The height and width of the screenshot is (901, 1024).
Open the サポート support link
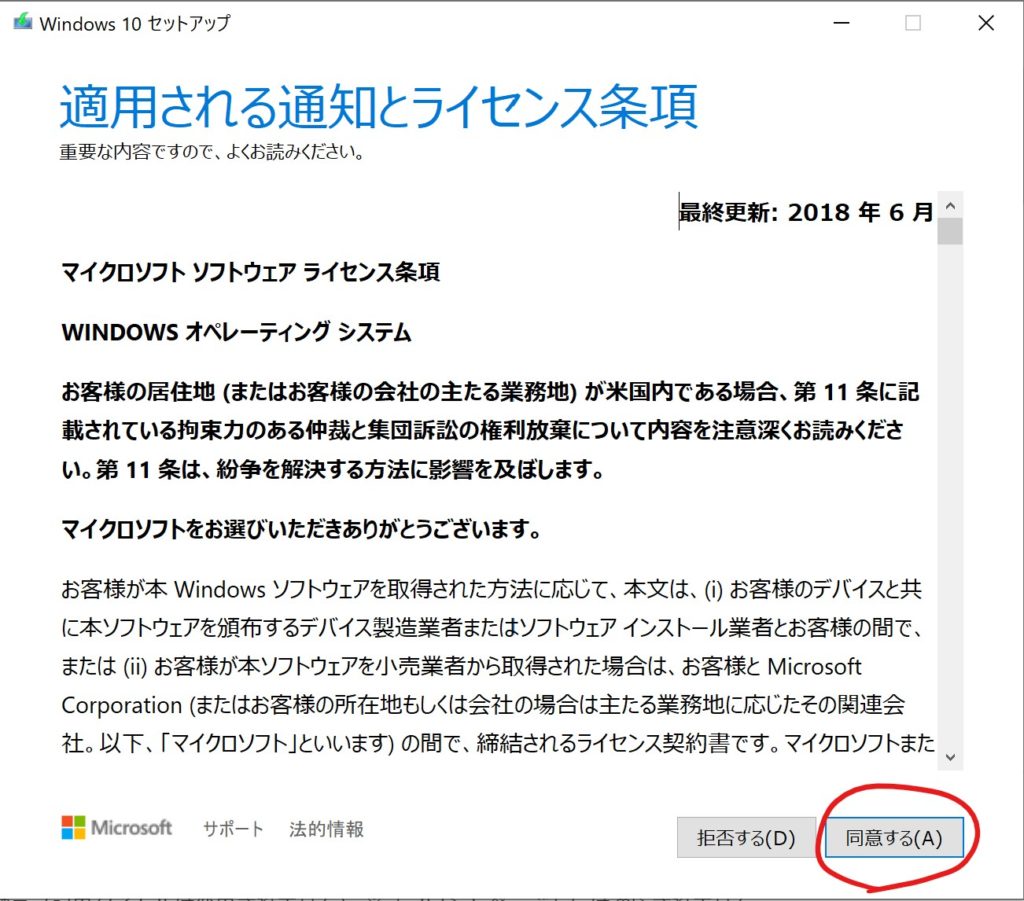click(233, 829)
